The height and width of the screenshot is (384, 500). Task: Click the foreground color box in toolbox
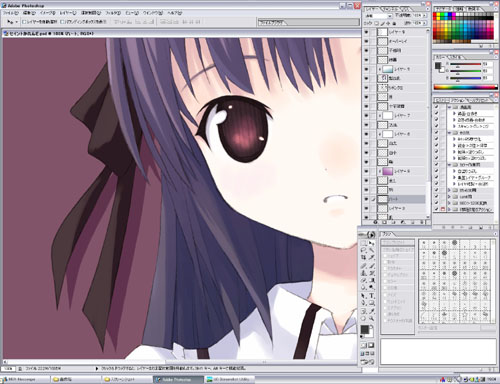pos(365,329)
